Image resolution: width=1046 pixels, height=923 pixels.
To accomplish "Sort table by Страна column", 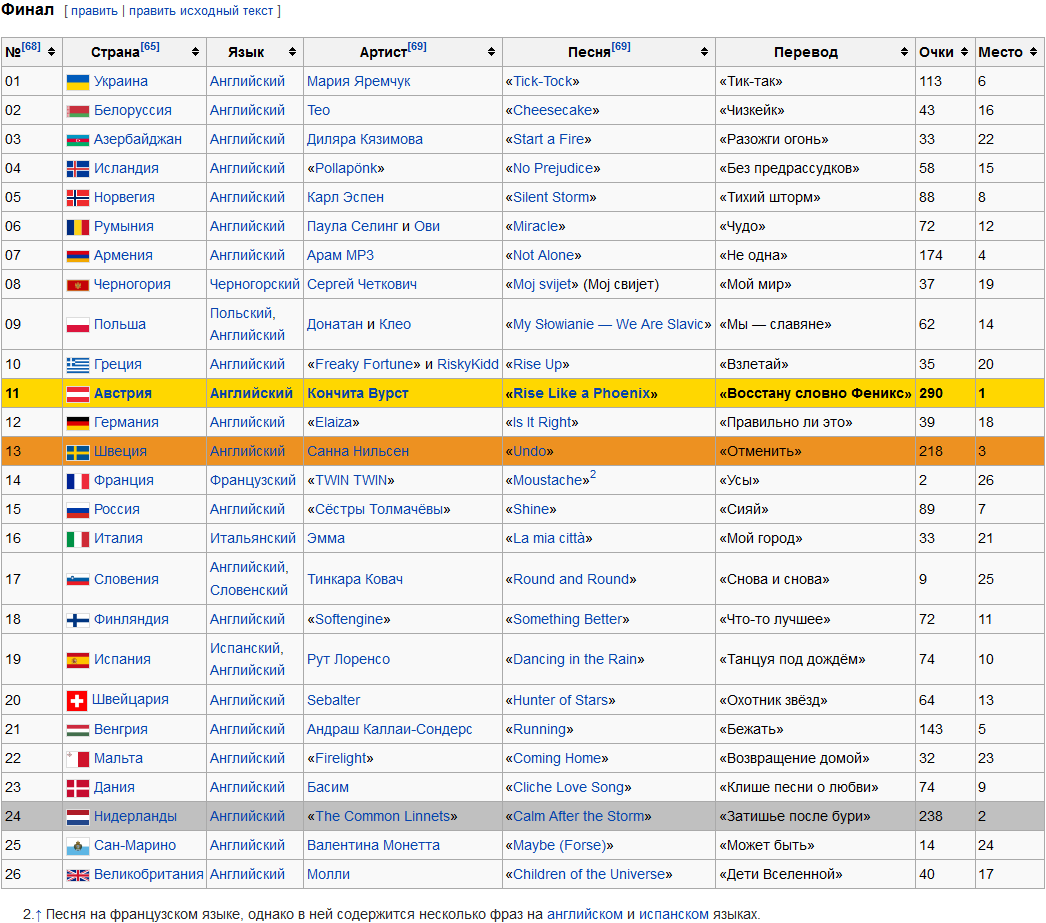I will (195, 52).
